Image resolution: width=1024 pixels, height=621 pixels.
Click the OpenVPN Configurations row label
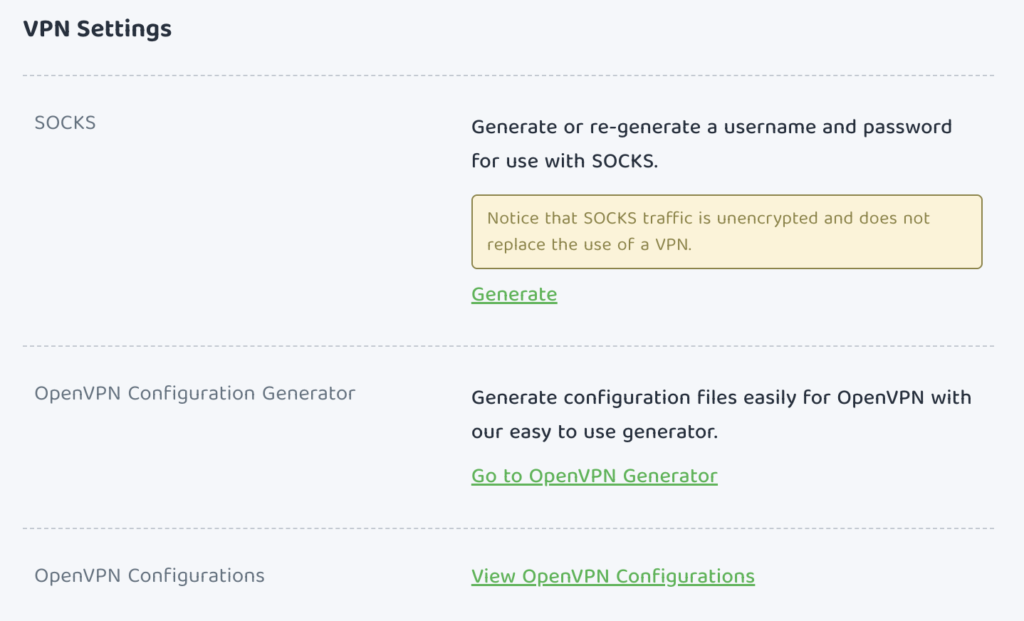point(149,576)
